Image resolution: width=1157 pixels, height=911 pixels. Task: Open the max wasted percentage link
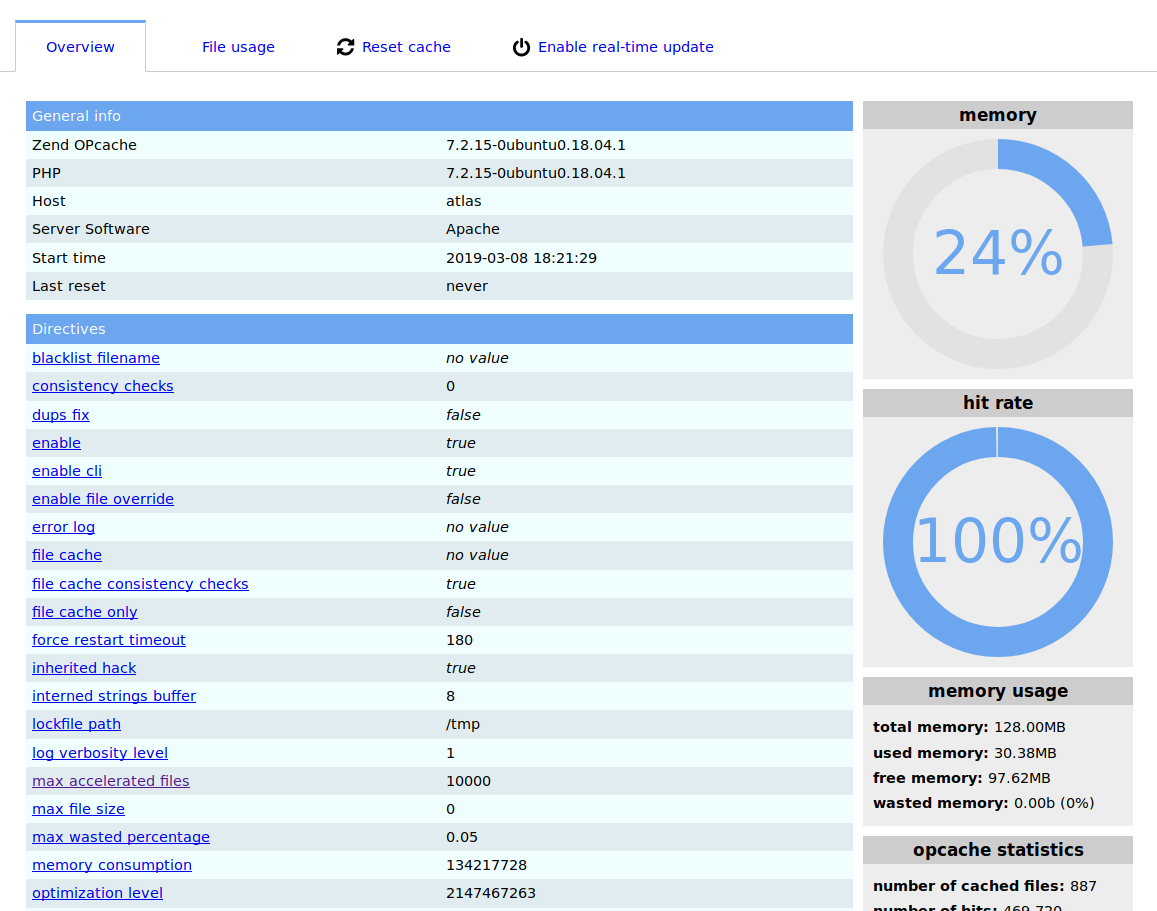tap(121, 836)
